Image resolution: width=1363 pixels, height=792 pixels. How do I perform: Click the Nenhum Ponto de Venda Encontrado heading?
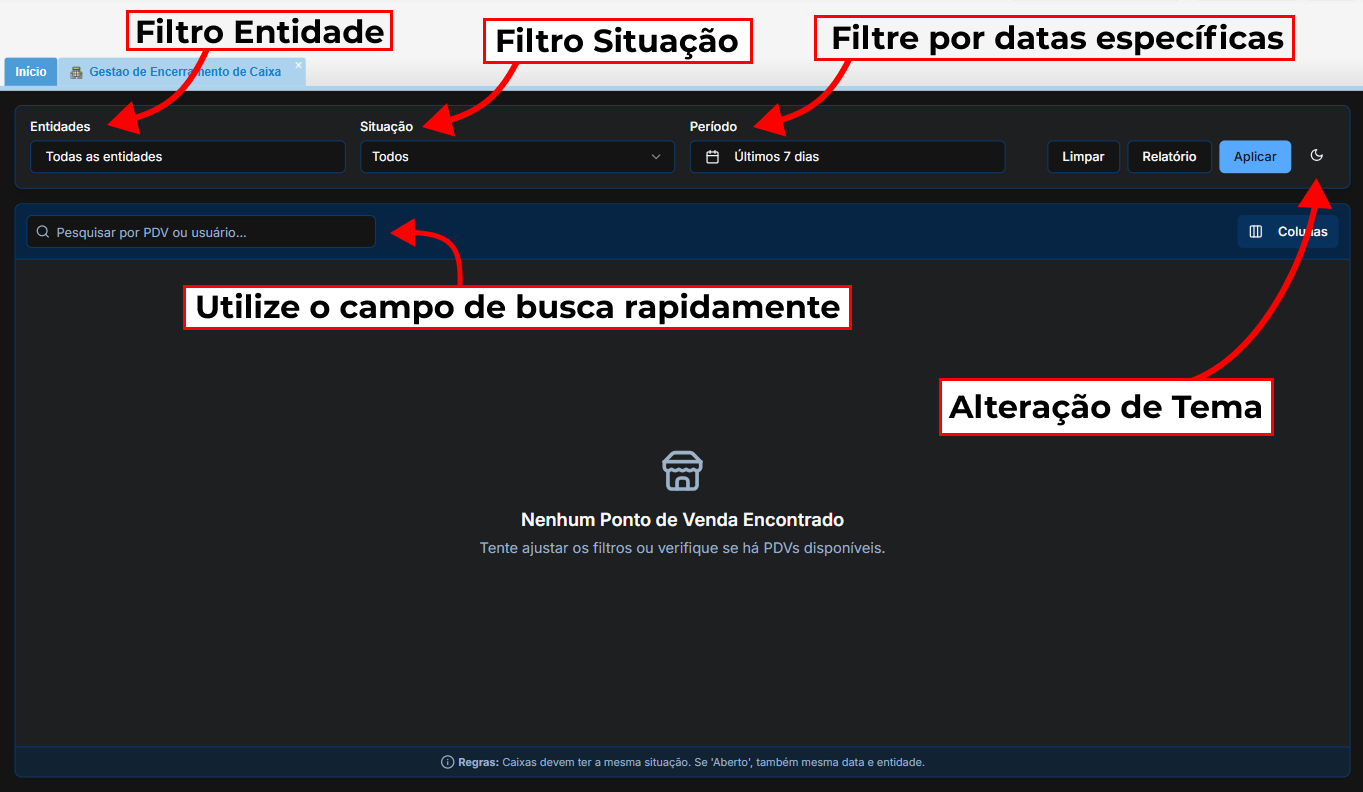[682, 520]
